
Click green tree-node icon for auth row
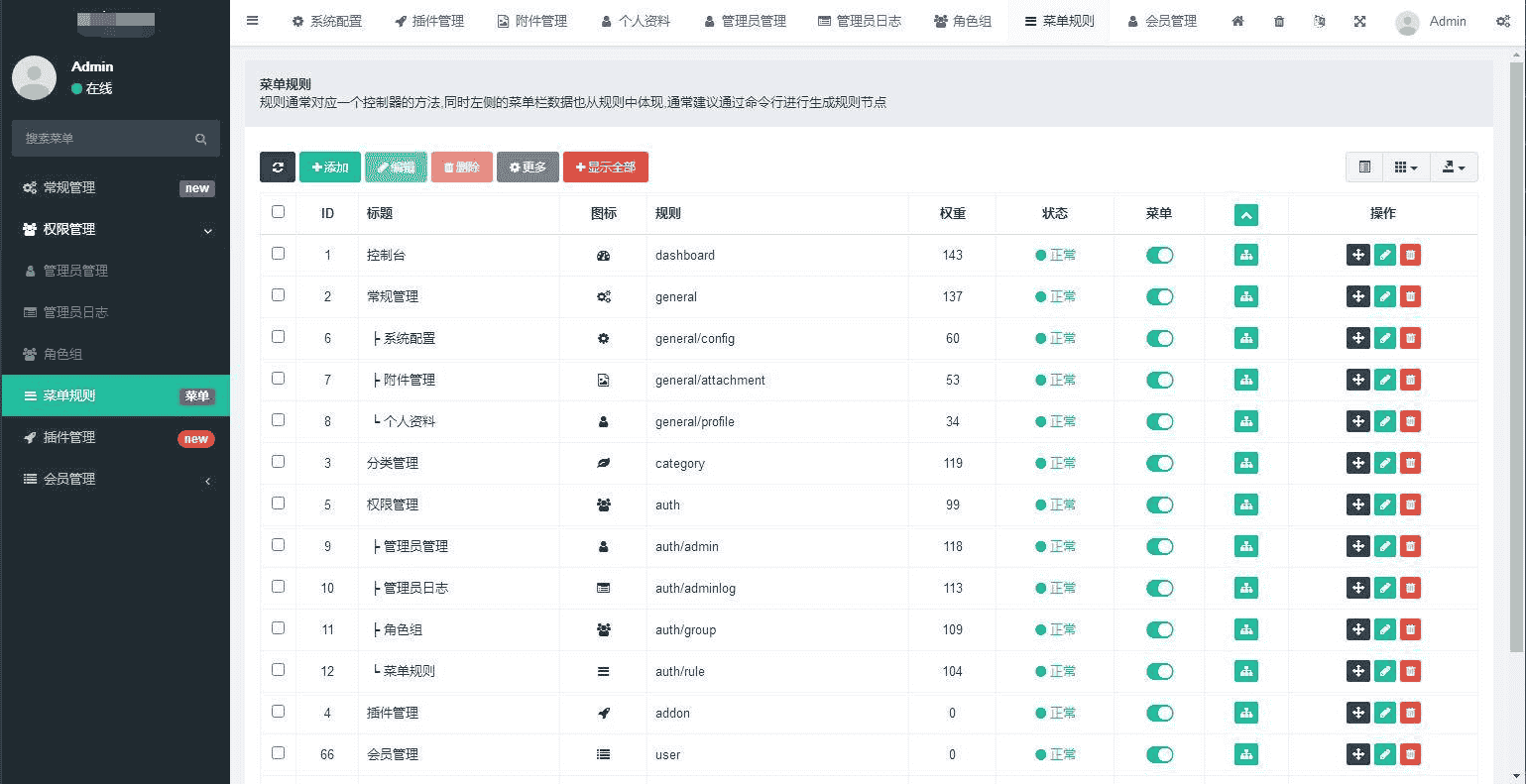1245,504
